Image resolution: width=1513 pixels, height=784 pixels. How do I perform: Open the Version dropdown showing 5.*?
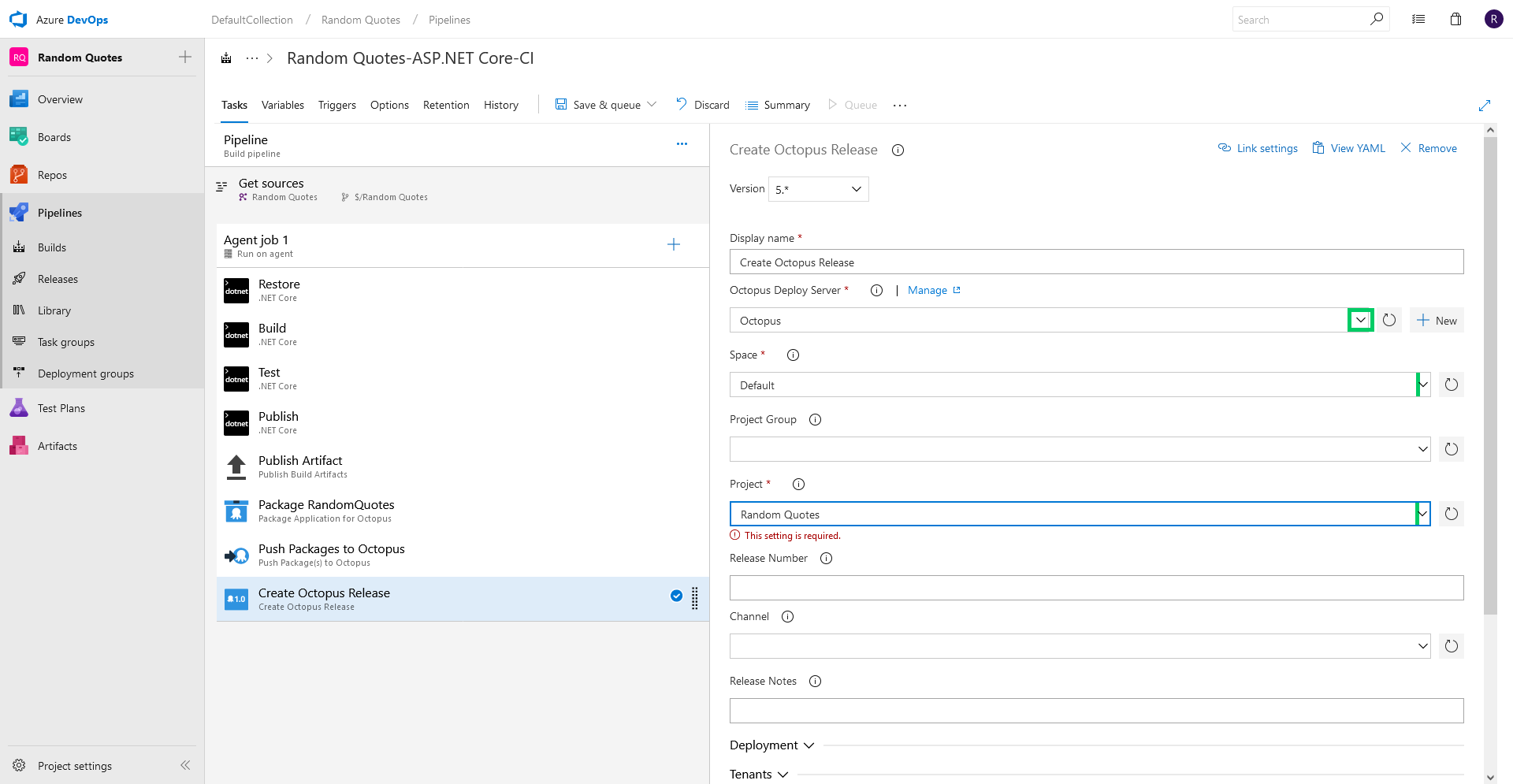tap(819, 189)
